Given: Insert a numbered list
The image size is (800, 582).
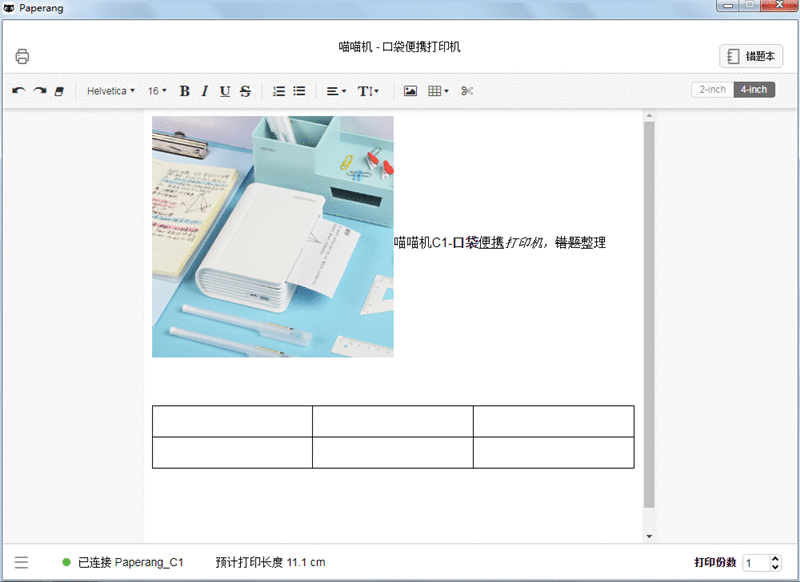Looking at the screenshot, I should click(x=279, y=91).
